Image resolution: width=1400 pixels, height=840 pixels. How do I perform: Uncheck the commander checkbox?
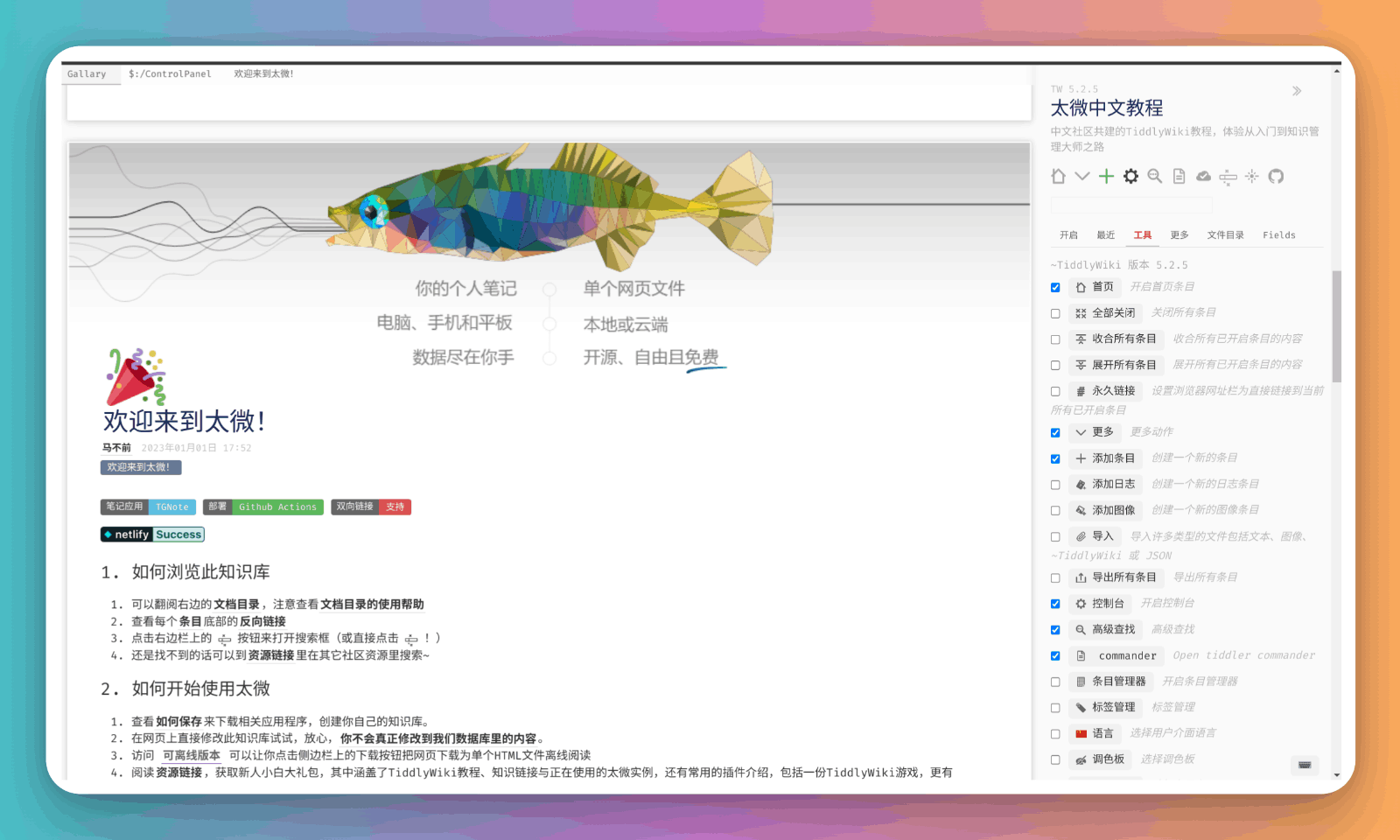coord(1055,656)
